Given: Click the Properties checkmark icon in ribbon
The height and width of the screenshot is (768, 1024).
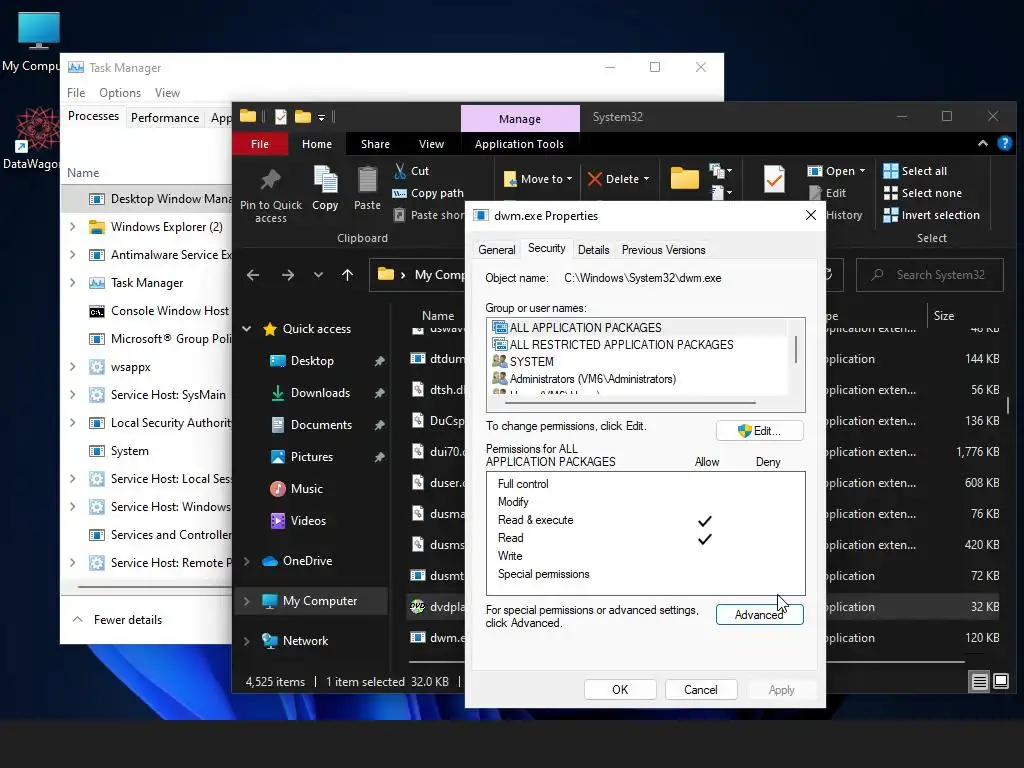Looking at the screenshot, I should [774, 179].
